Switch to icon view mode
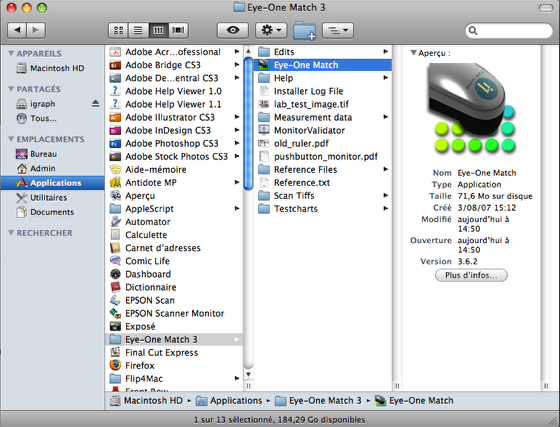The height and width of the screenshot is (427, 560). click(118, 30)
